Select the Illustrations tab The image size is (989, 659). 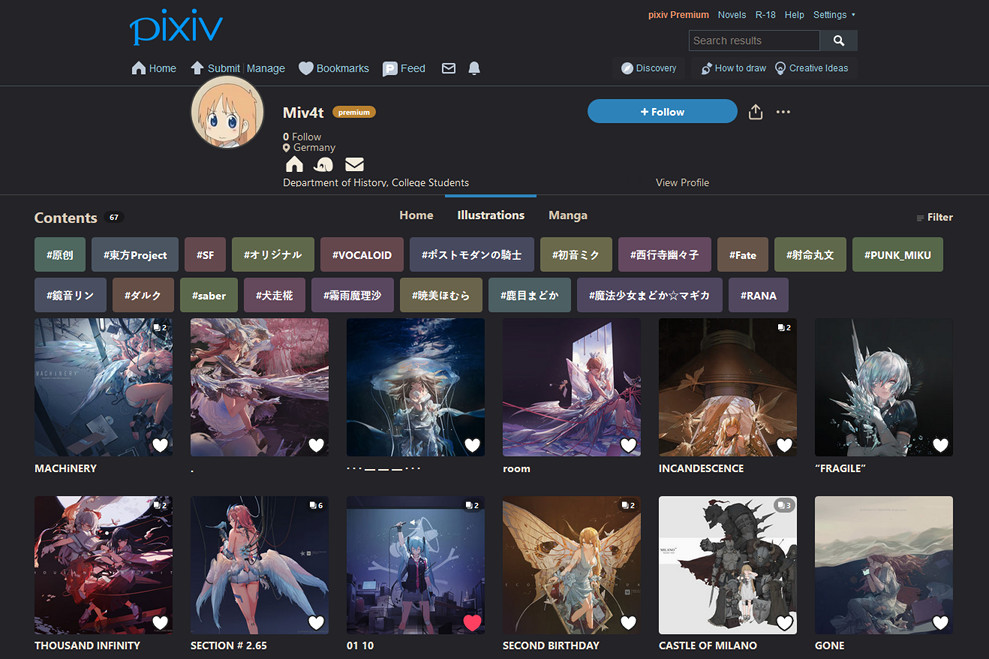coord(490,214)
